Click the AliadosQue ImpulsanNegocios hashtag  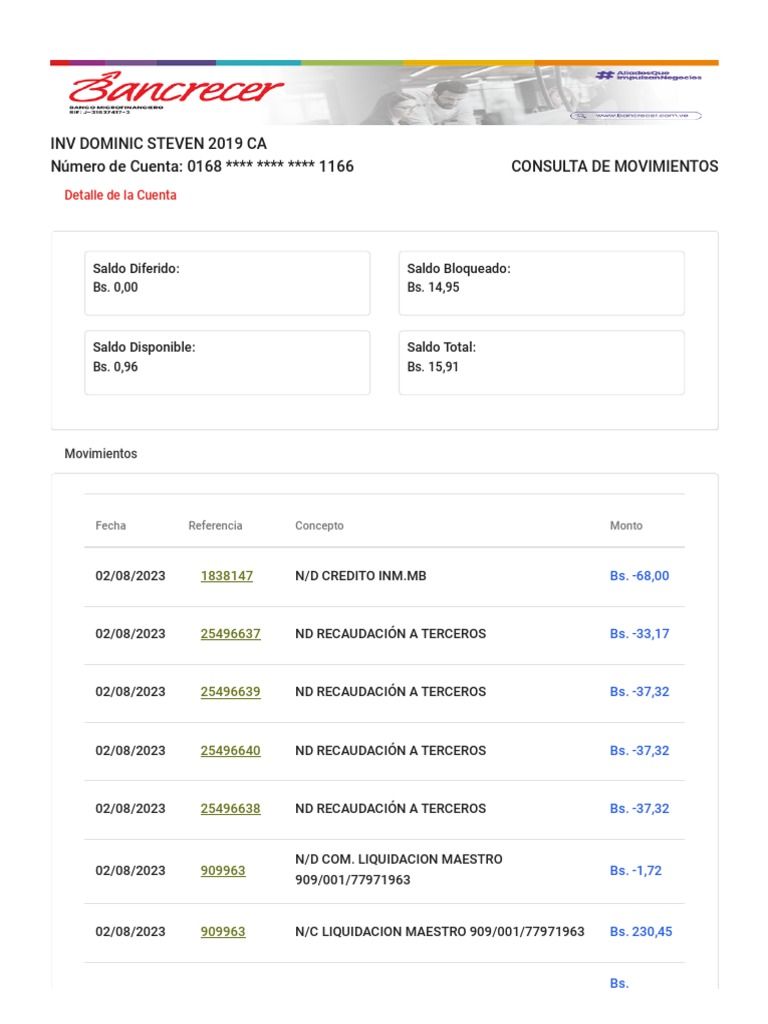(x=648, y=75)
